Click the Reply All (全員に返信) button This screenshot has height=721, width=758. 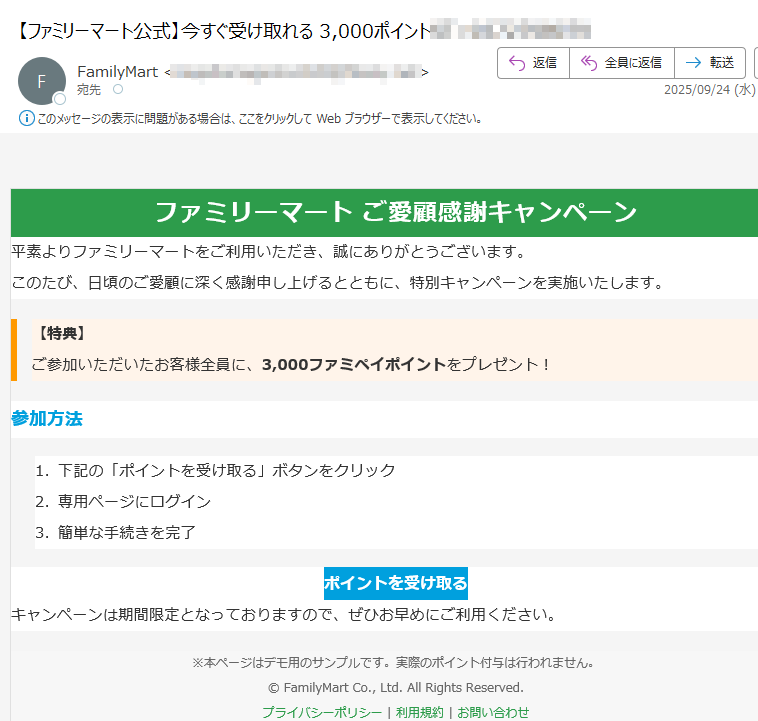click(x=621, y=62)
